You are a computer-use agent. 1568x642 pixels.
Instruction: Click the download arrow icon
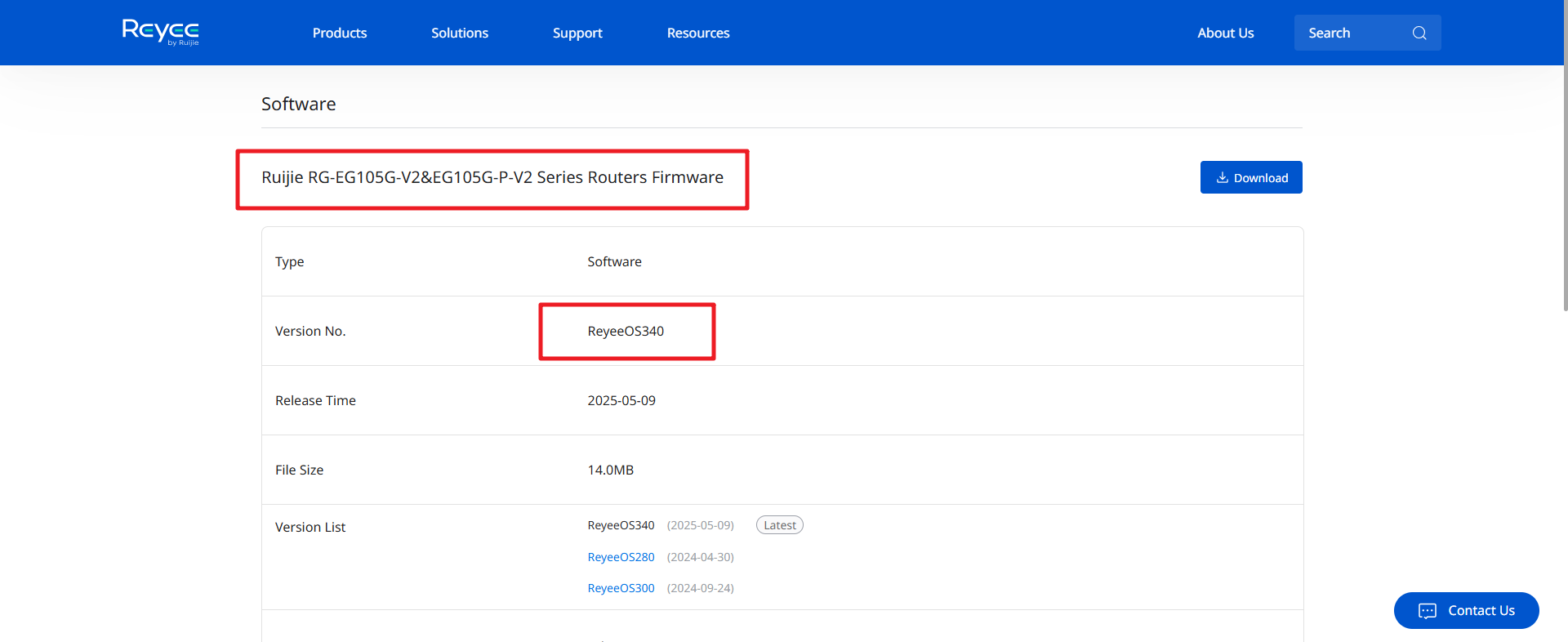1222,177
